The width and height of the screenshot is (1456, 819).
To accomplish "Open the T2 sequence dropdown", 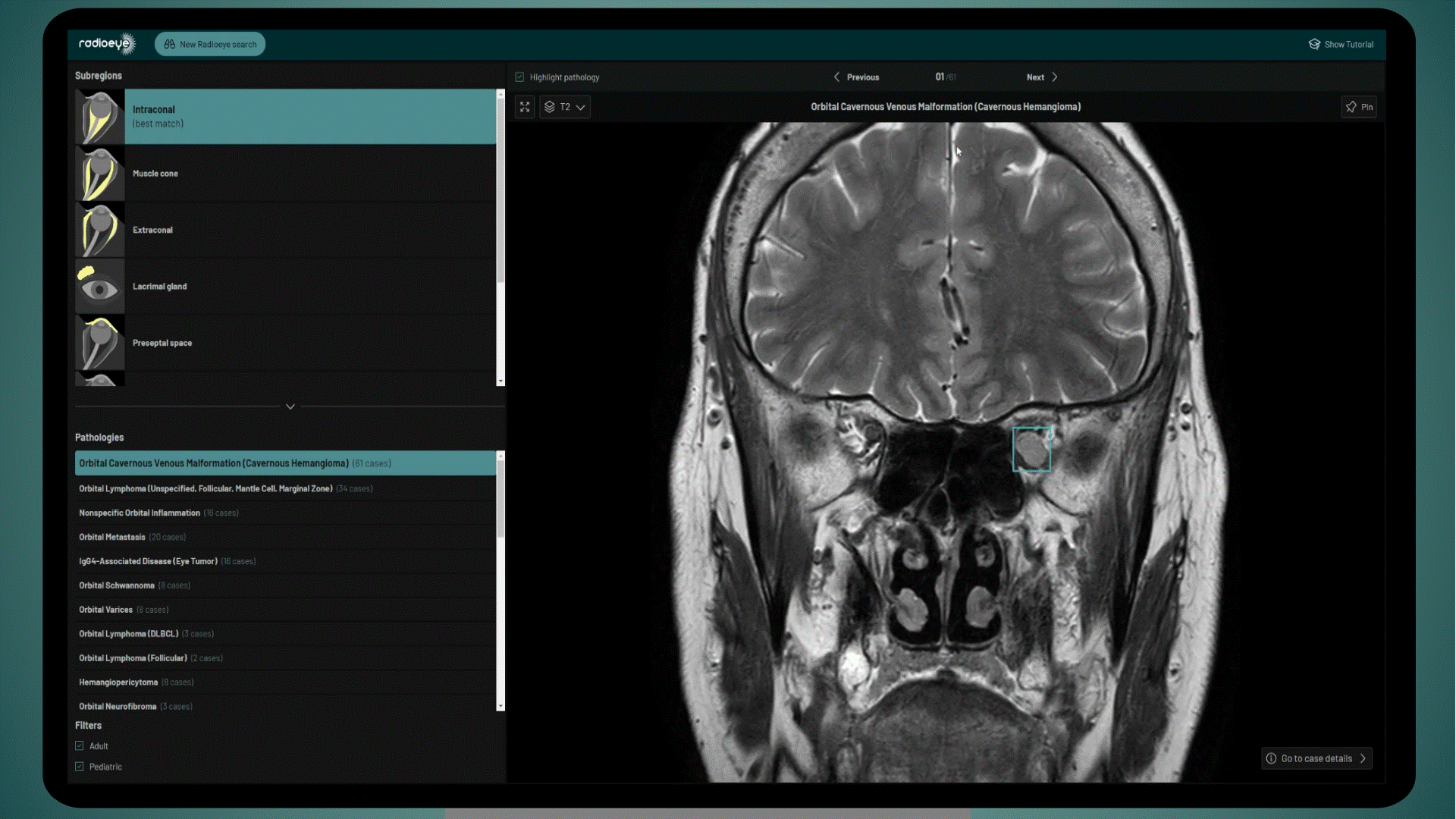I will (565, 107).
